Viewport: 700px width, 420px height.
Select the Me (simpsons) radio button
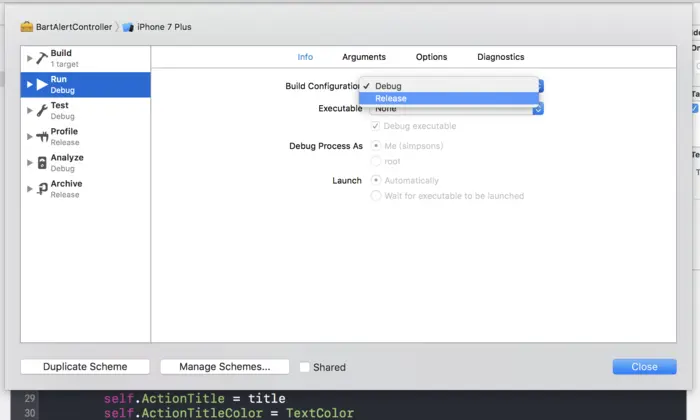pyautogui.click(x=376, y=146)
